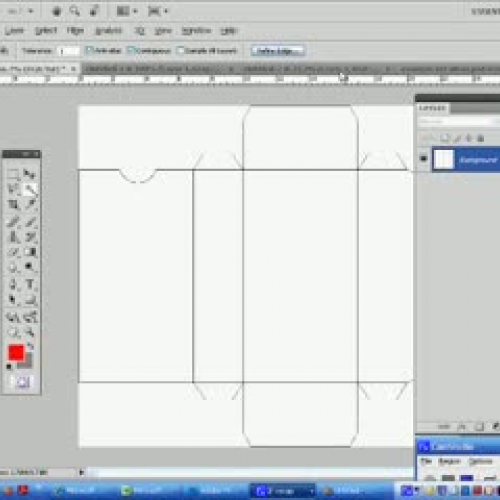
Task: Select the Healing Brush tool
Action: click(x=13, y=221)
